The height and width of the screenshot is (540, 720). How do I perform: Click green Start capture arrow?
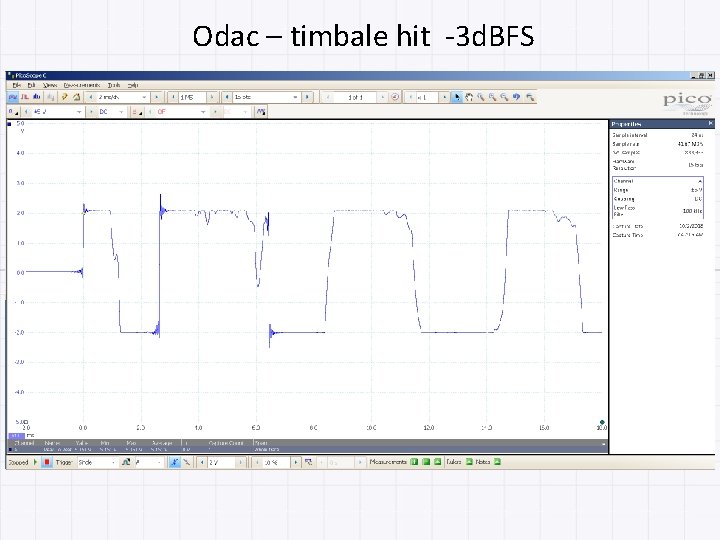(35, 462)
